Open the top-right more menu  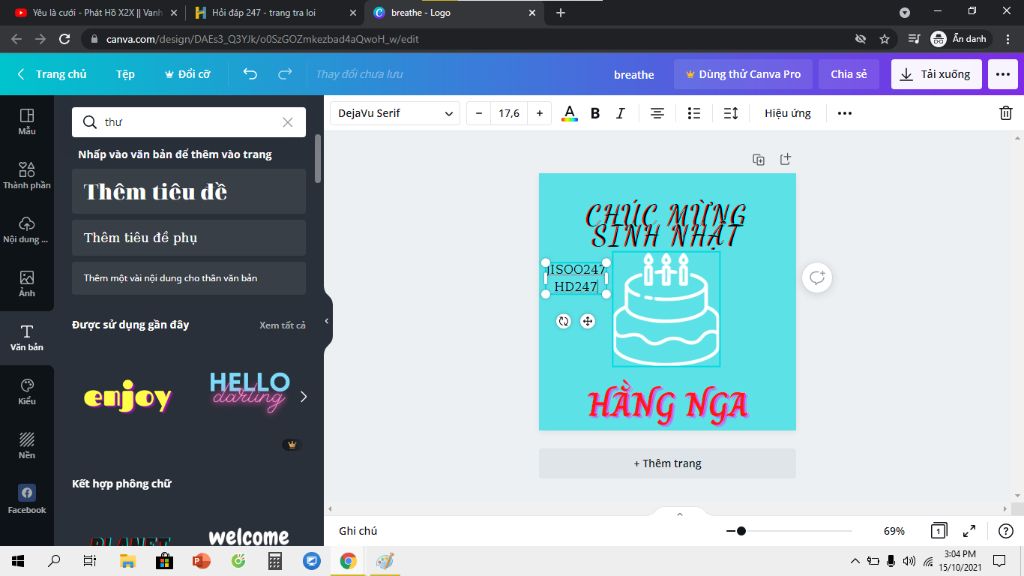coord(1002,74)
